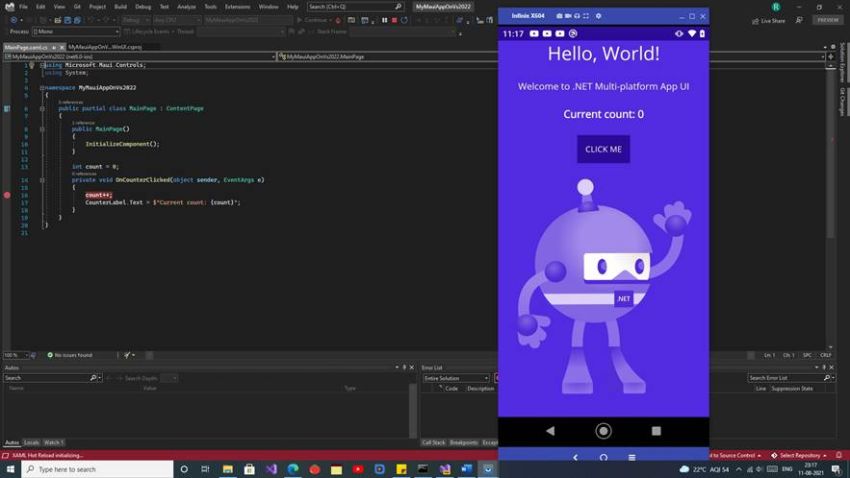Click the screenshot camera icon in device window
Screen dimensions: 850x478
pyautogui.click(x=559, y=16)
